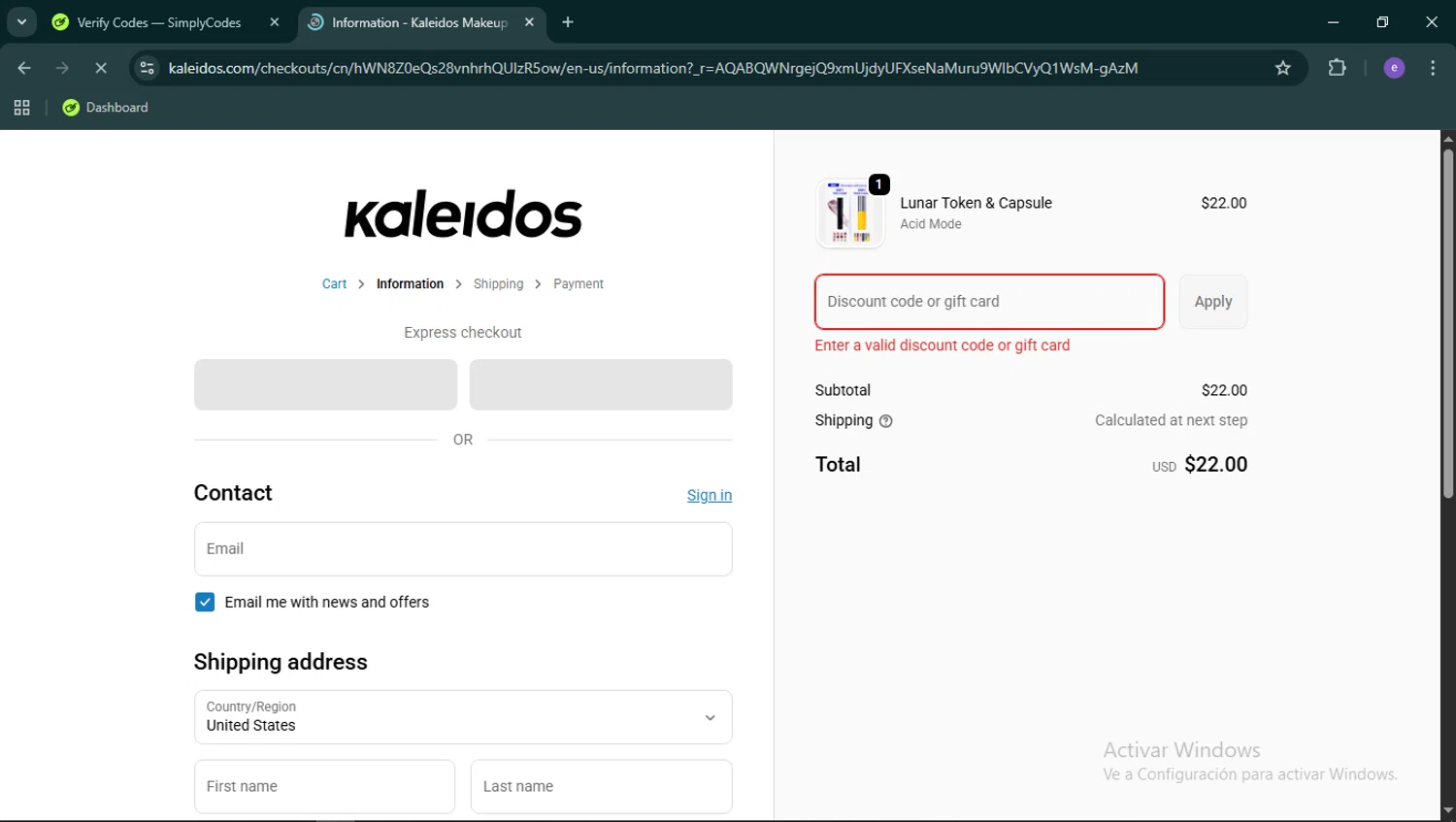
Task: Open a new browser tab
Action: click(568, 22)
